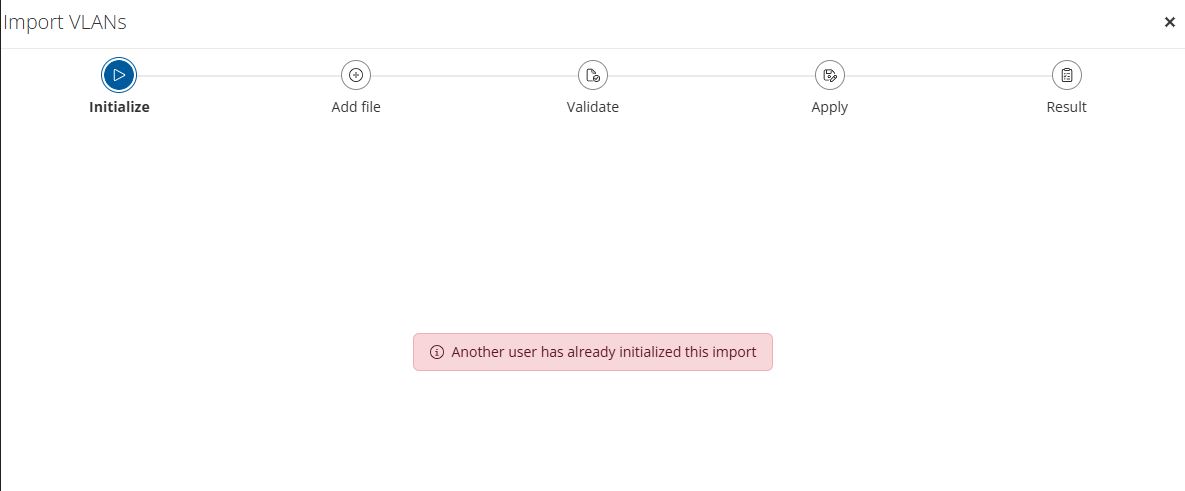Click the Import VLANs dialog title
The width and height of the screenshot is (1185, 491).
point(64,23)
